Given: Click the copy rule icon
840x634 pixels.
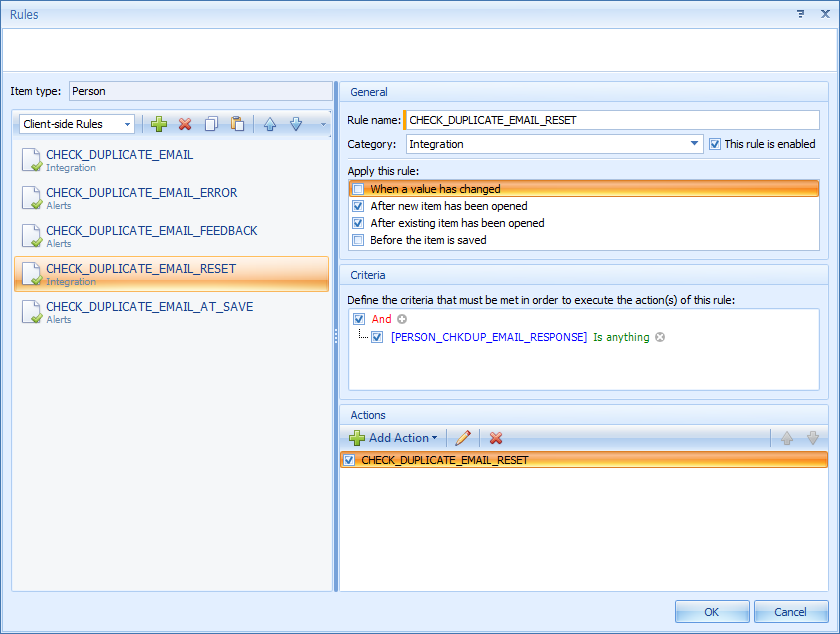Looking at the screenshot, I should (x=211, y=124).
